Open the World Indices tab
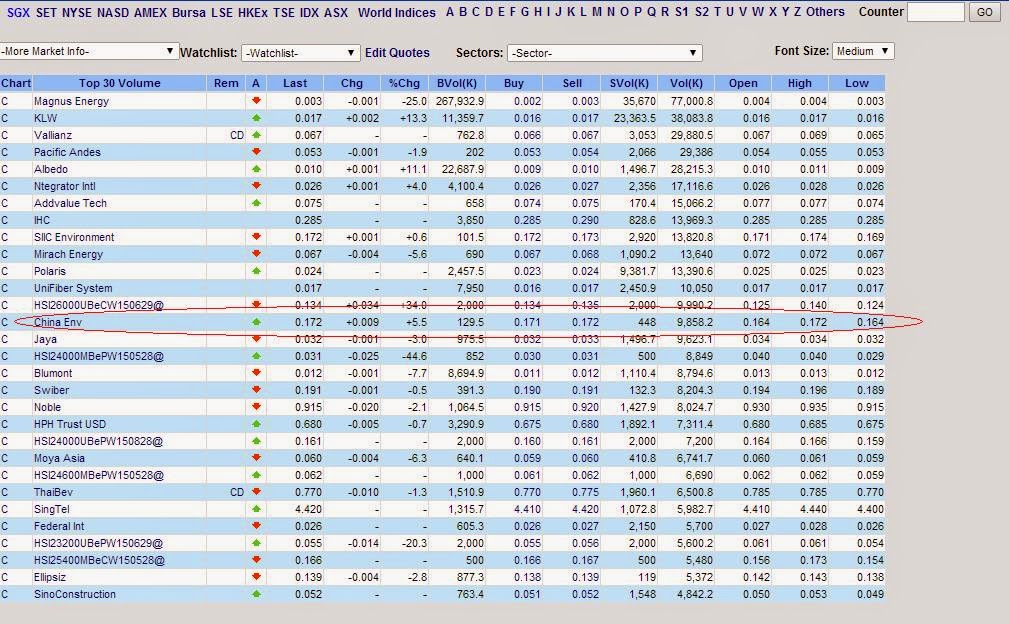The height and width of the screenshot is (624, 1009). pos(396,12)
